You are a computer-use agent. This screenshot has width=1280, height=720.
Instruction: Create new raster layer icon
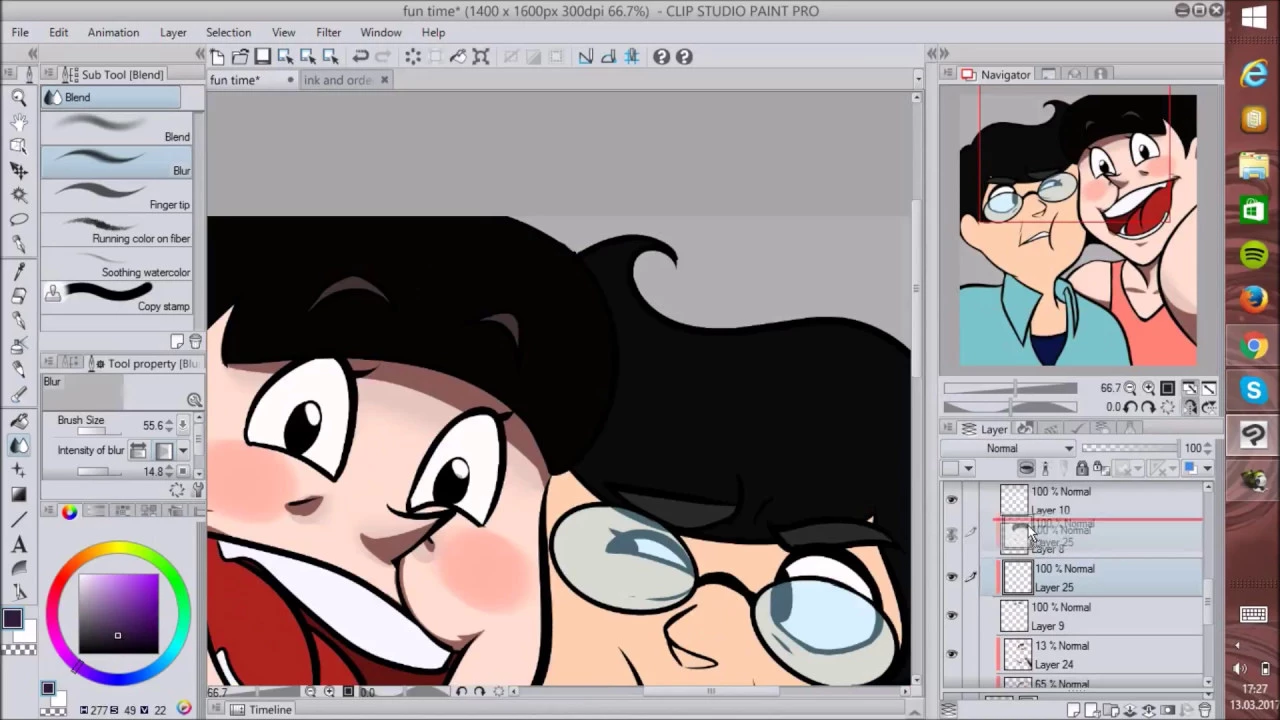[1073, 710]
